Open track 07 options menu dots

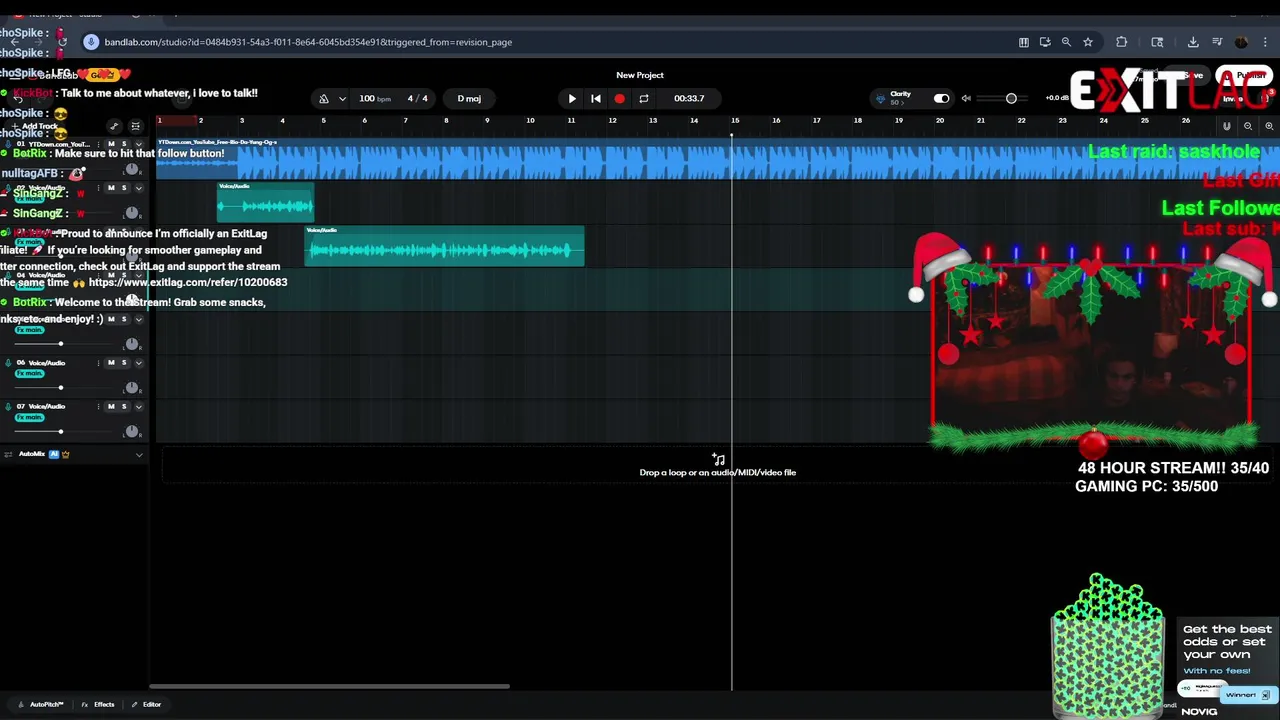click(x=99, y=406)
